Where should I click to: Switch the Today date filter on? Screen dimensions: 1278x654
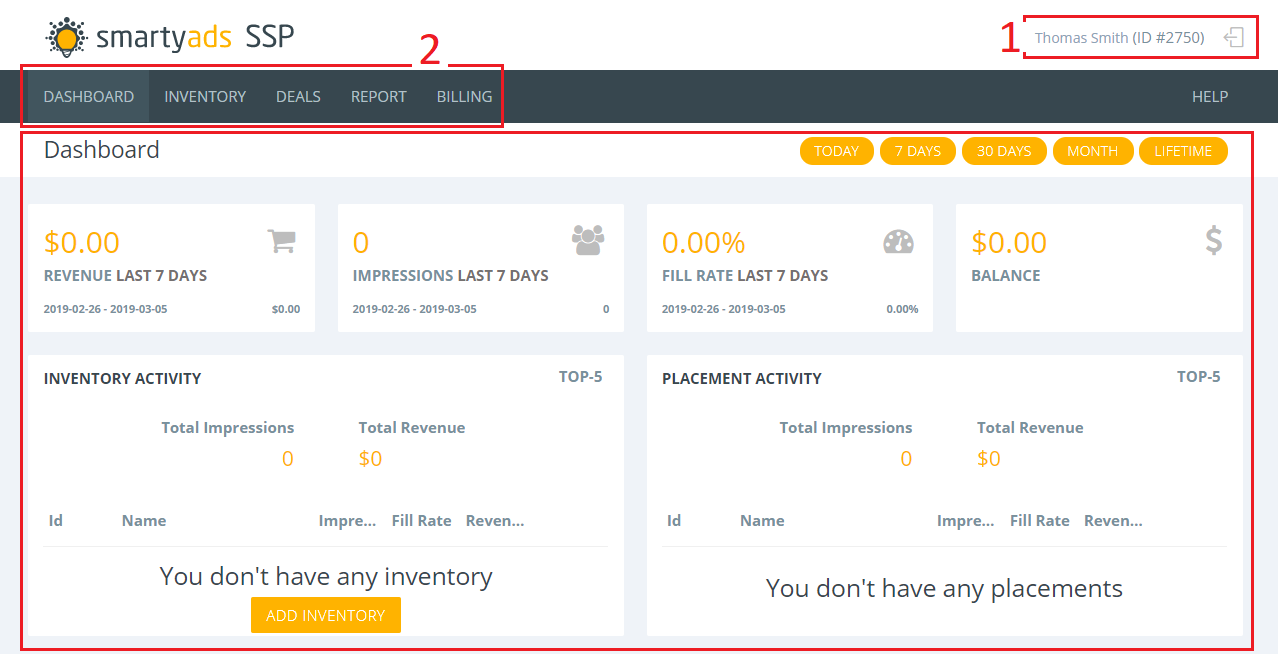pyautogui.click(x=836, y=150)
